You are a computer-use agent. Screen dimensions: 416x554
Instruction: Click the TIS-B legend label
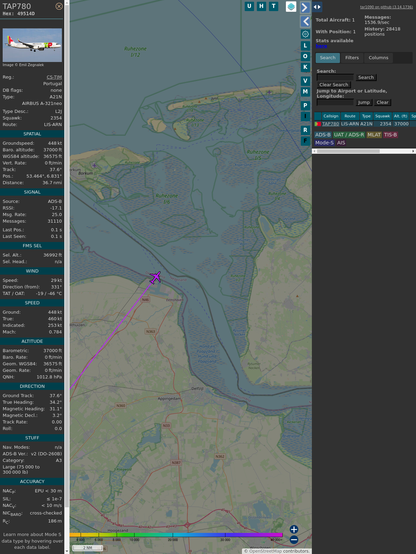coord(390,135)
